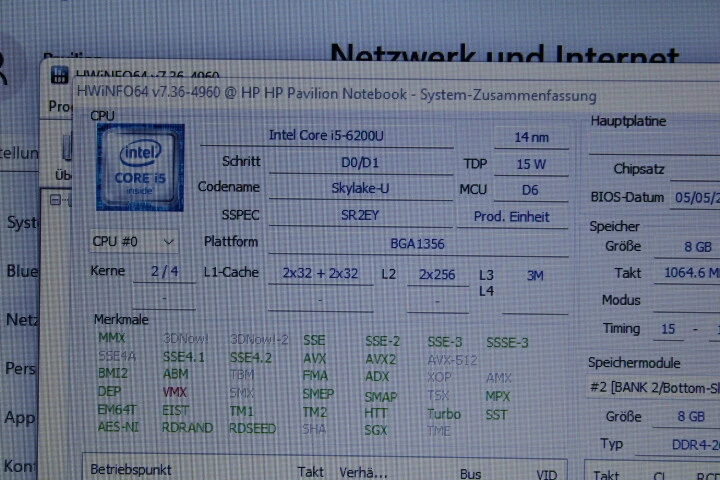Click the Turbo feature flag
The height and width of the screenshot is (480, 720).
444,414
